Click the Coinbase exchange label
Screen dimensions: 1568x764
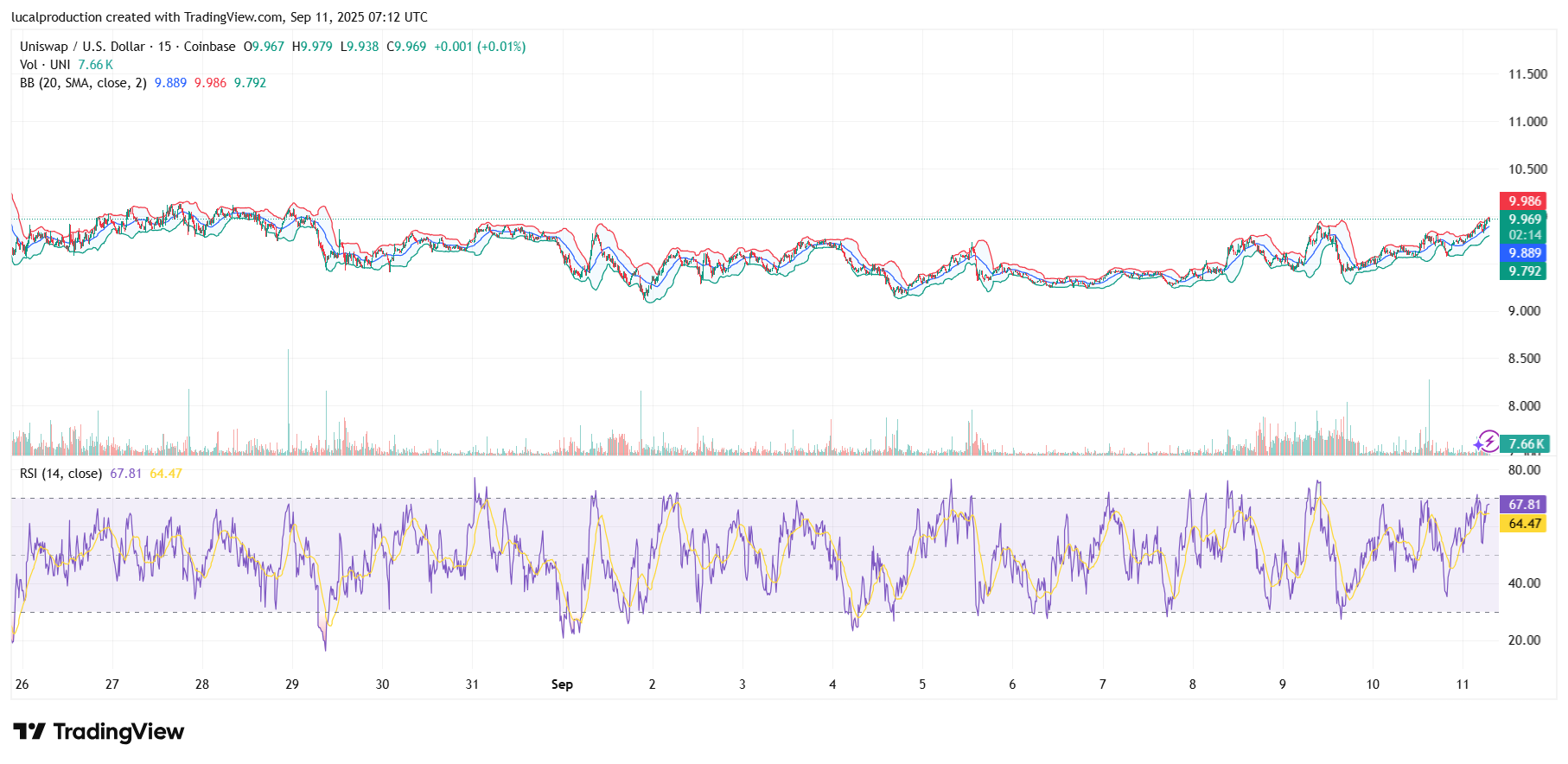pyautogui.click(x=209, y=47)
